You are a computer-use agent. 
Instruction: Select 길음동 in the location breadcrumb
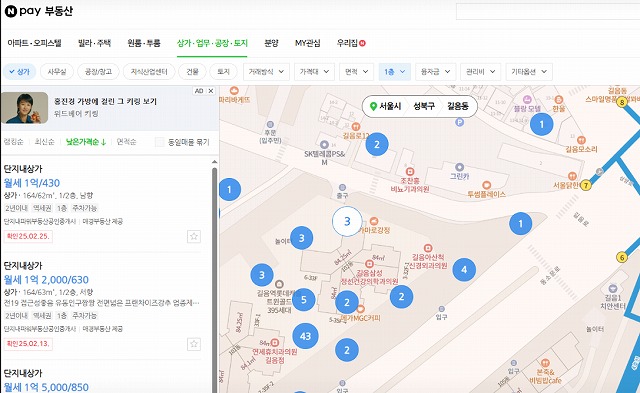click(458, 107)
